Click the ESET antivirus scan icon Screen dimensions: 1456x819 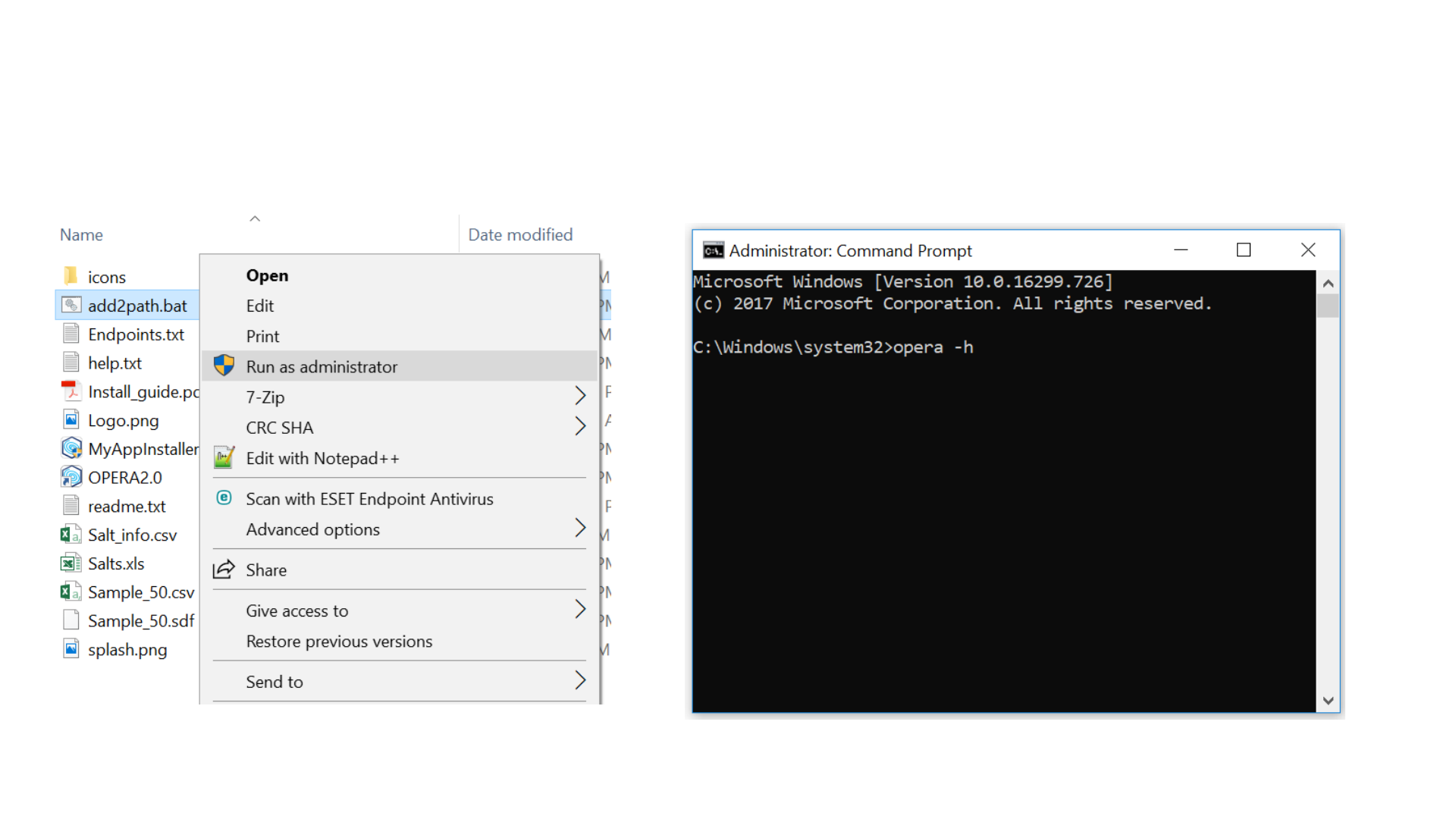224,498
